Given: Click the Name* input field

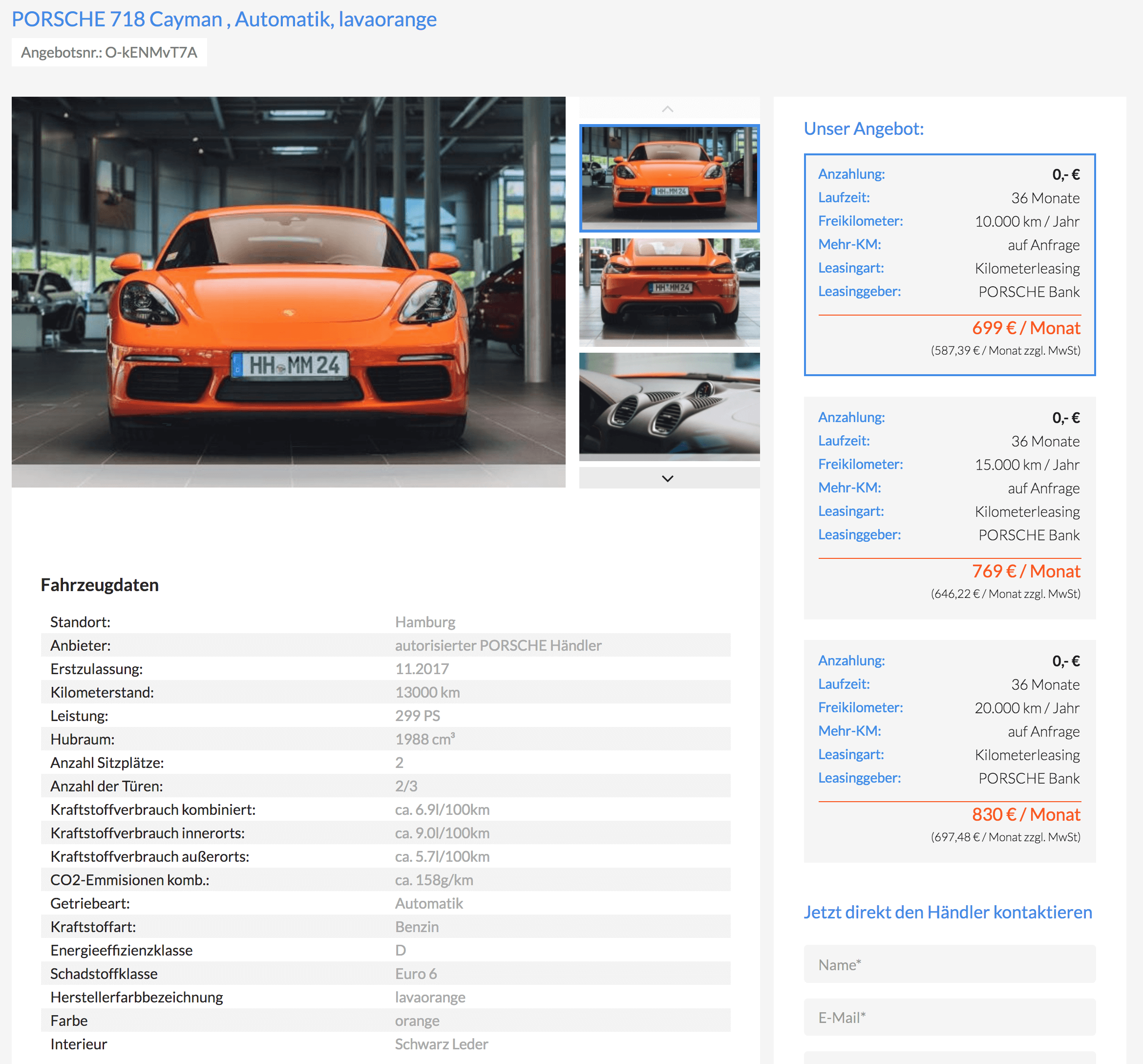Looking at the screenshot, I should coord(950,964).
